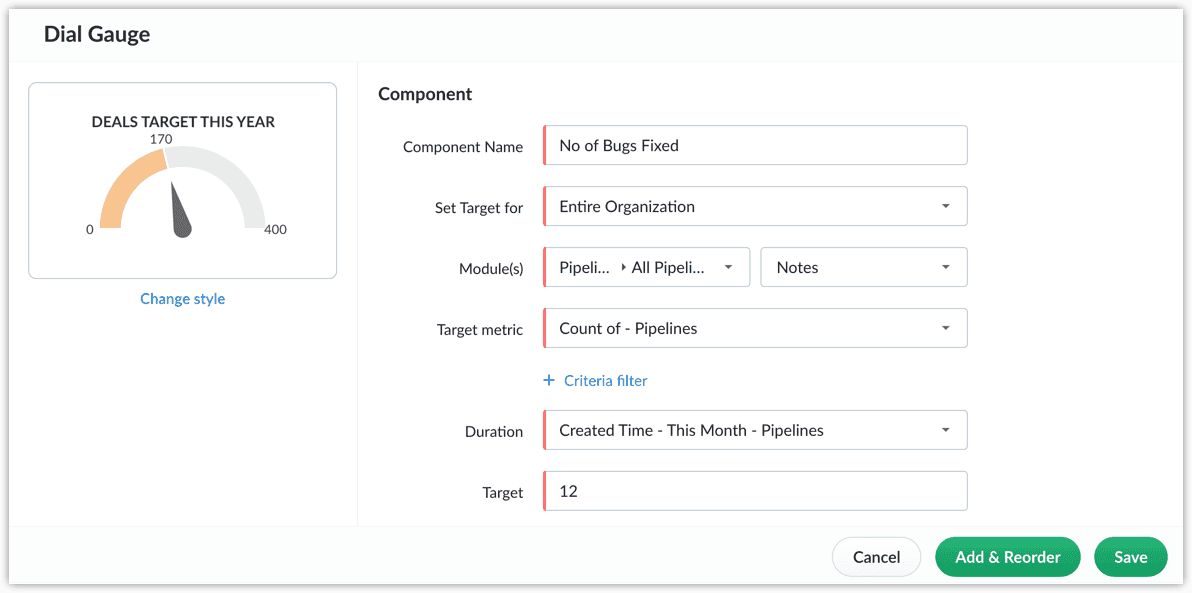Open the Change style link
The image size is (1192, 593).
pyautogui.click(x=183, y=299)
